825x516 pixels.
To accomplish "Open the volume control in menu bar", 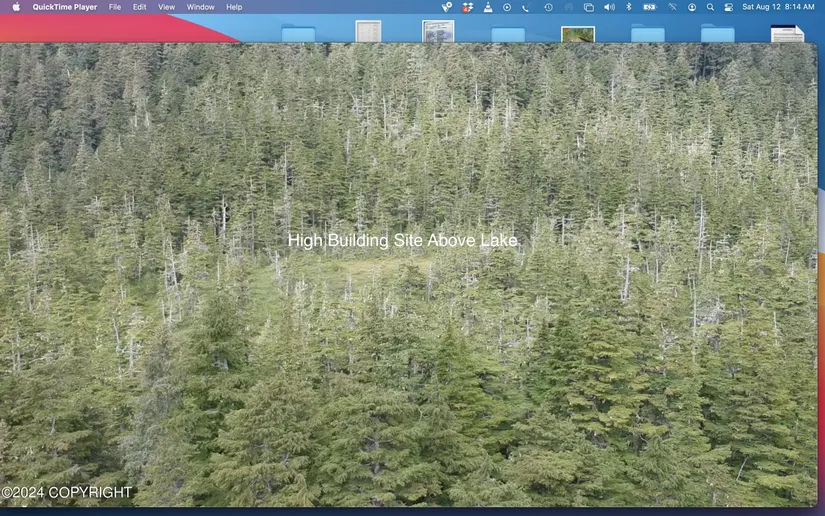I will click(609, 7).
